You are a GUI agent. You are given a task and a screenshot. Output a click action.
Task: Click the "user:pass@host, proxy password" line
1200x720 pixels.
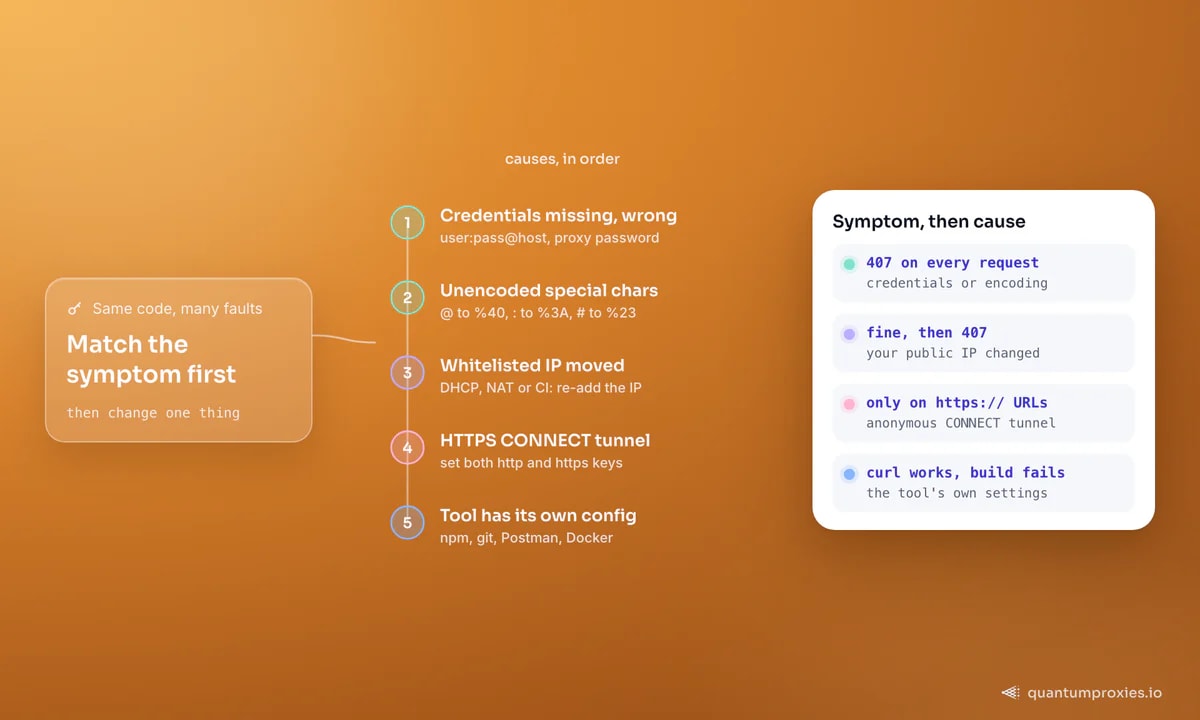point(549,238)
